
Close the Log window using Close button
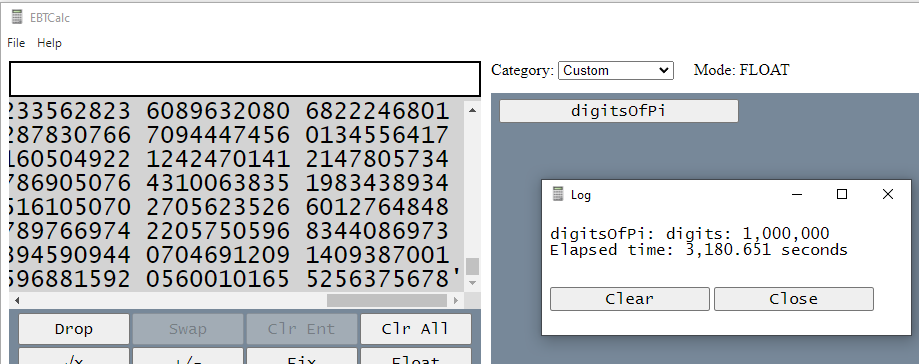click(794, 299)
